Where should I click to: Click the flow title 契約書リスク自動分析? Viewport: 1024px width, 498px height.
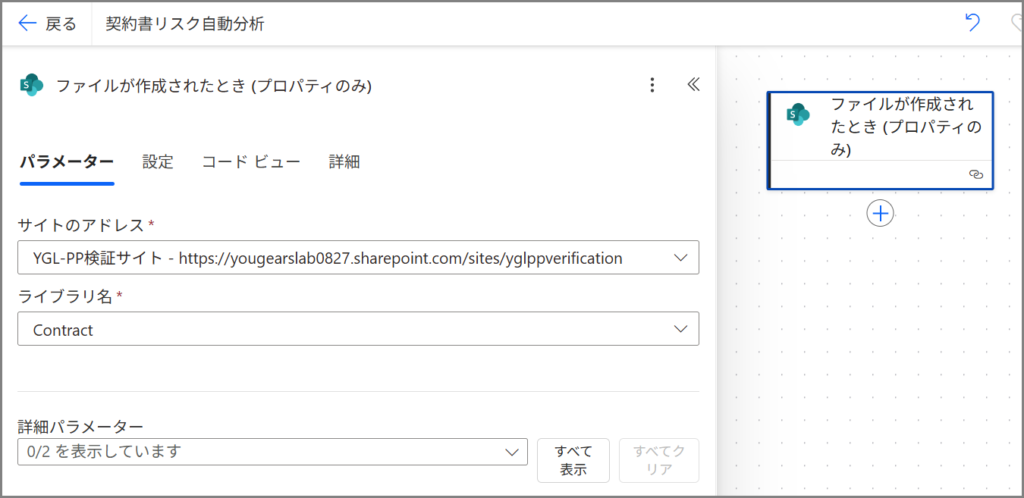click(x=186, y=24)
